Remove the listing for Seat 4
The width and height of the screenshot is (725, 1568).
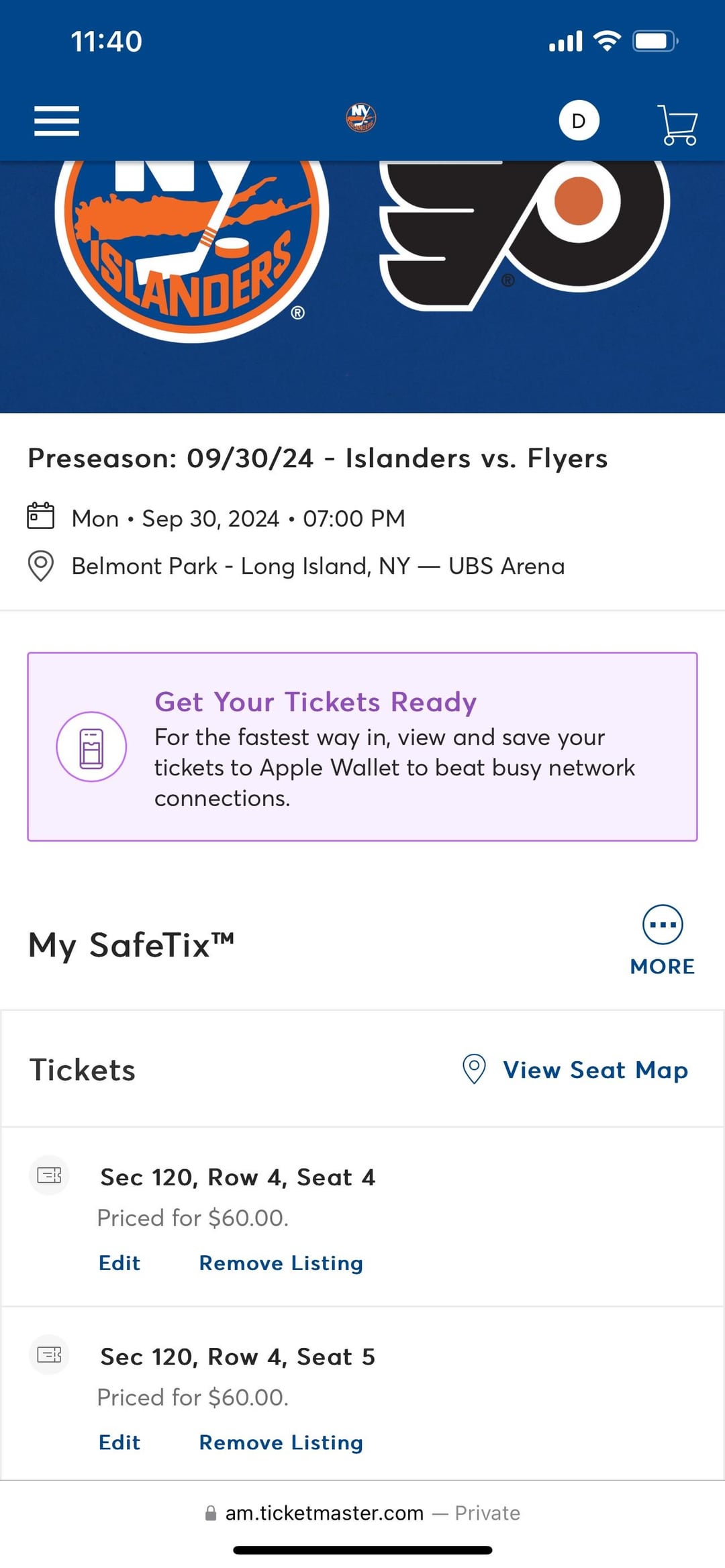281,1263
